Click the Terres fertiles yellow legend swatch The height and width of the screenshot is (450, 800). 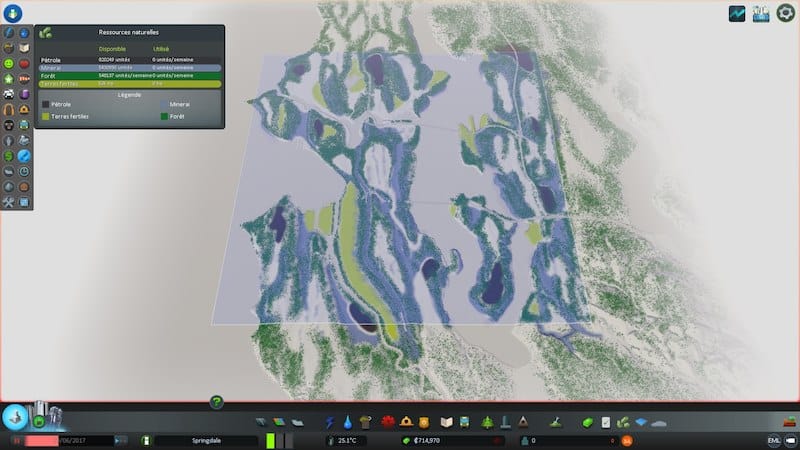point(45,116)
